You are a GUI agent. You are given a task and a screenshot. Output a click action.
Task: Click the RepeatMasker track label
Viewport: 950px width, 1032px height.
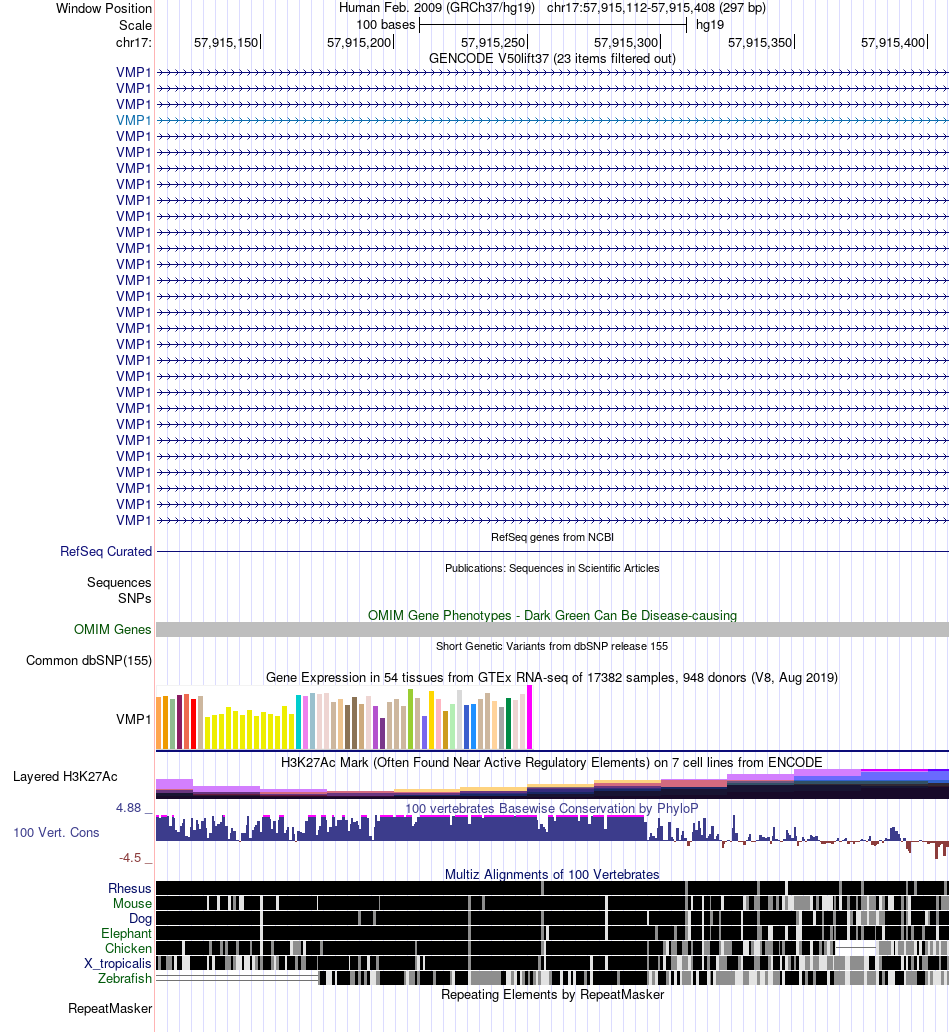point(110,1008)
